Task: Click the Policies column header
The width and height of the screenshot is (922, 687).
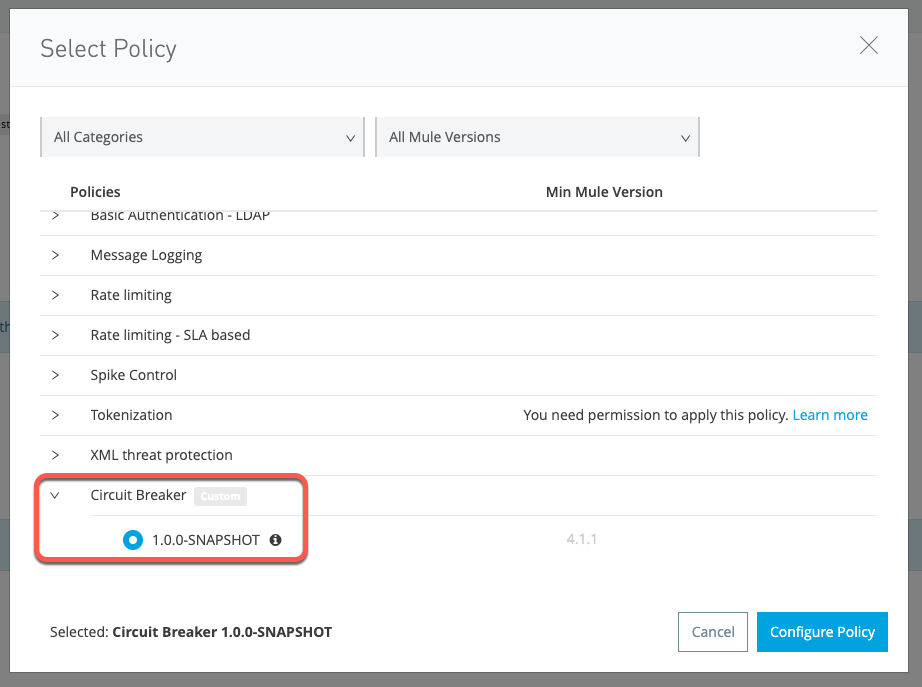Action: 93,192
